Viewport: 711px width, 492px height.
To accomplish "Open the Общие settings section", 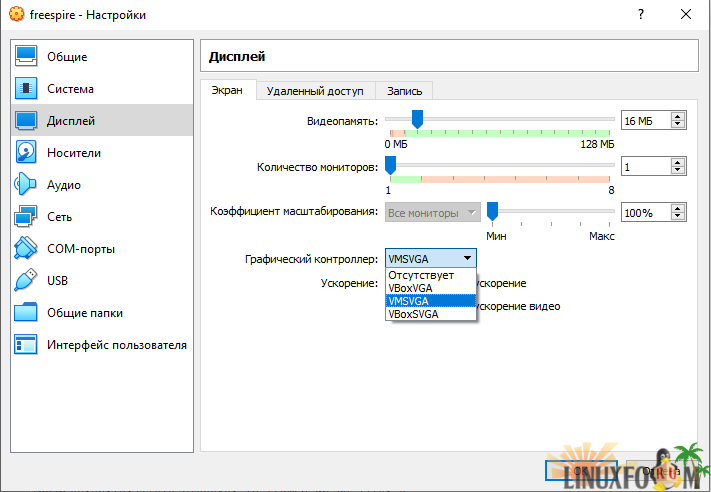I will 66,57.
